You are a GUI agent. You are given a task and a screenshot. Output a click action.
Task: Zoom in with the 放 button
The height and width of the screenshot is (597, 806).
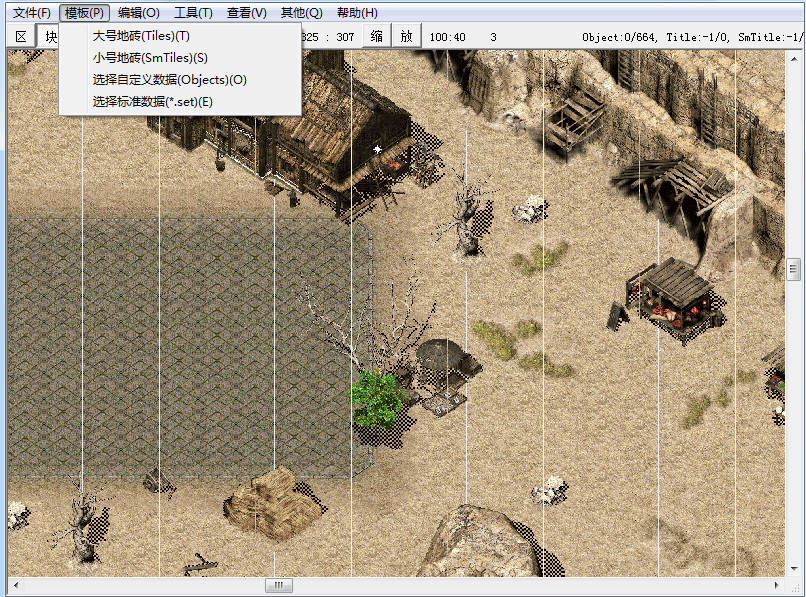pyautogui.click(x=407, y=37)
